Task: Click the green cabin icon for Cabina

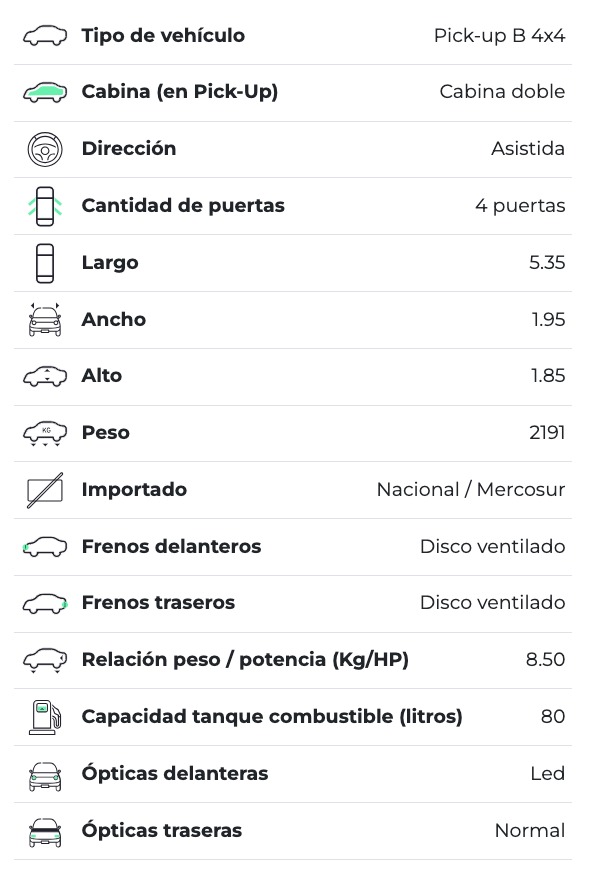Action: coord(44,92)
